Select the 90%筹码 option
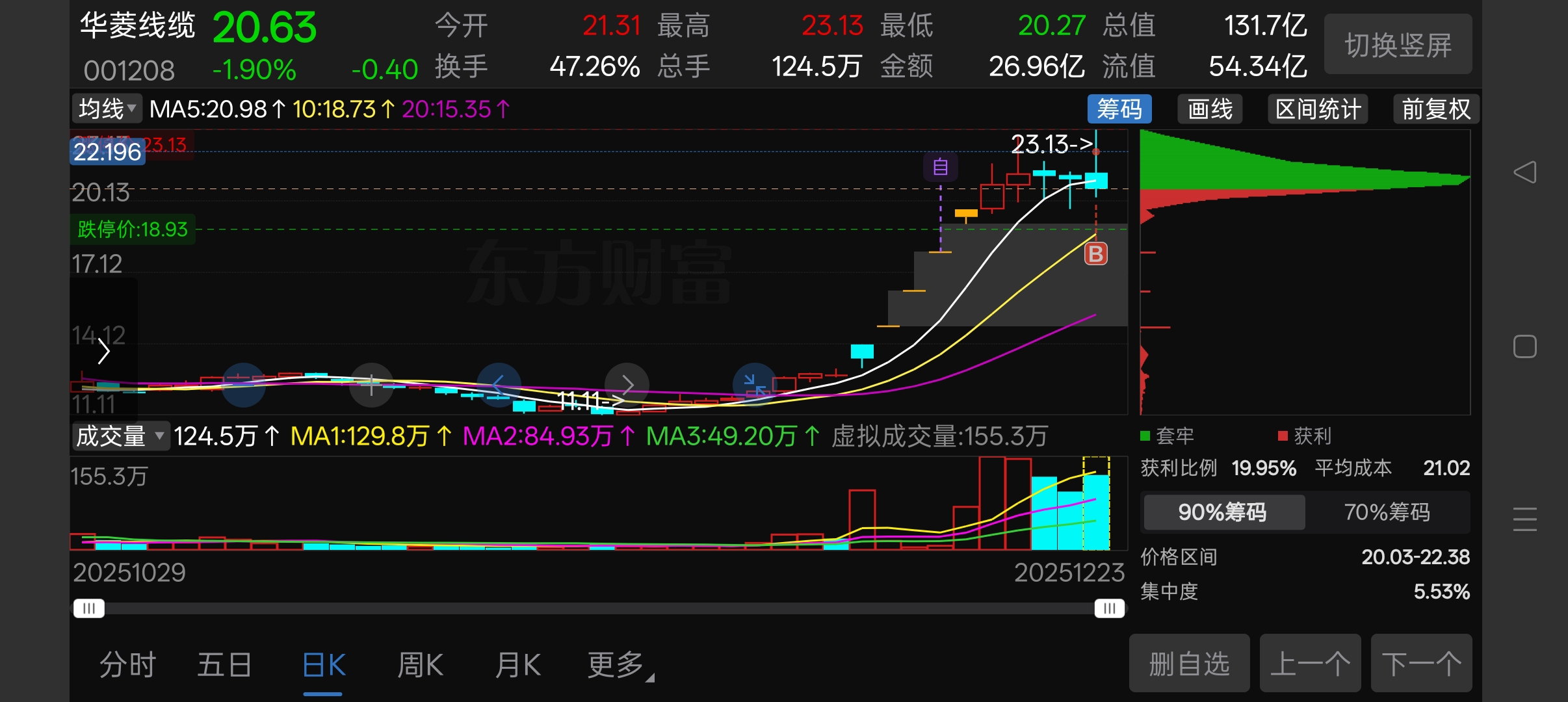Viewport: 1568px width, 702px height. click(1223, 512)
